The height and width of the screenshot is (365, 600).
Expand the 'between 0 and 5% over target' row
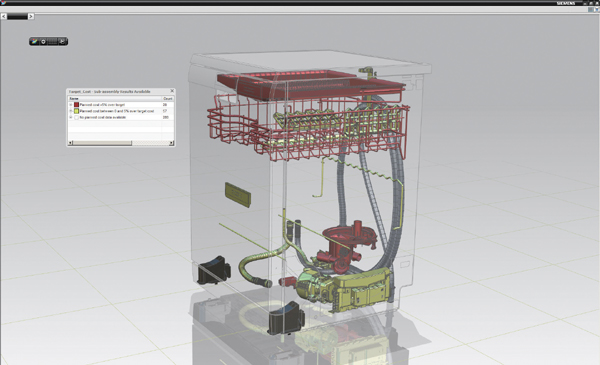pyautogui.click(x=71, y=111)
